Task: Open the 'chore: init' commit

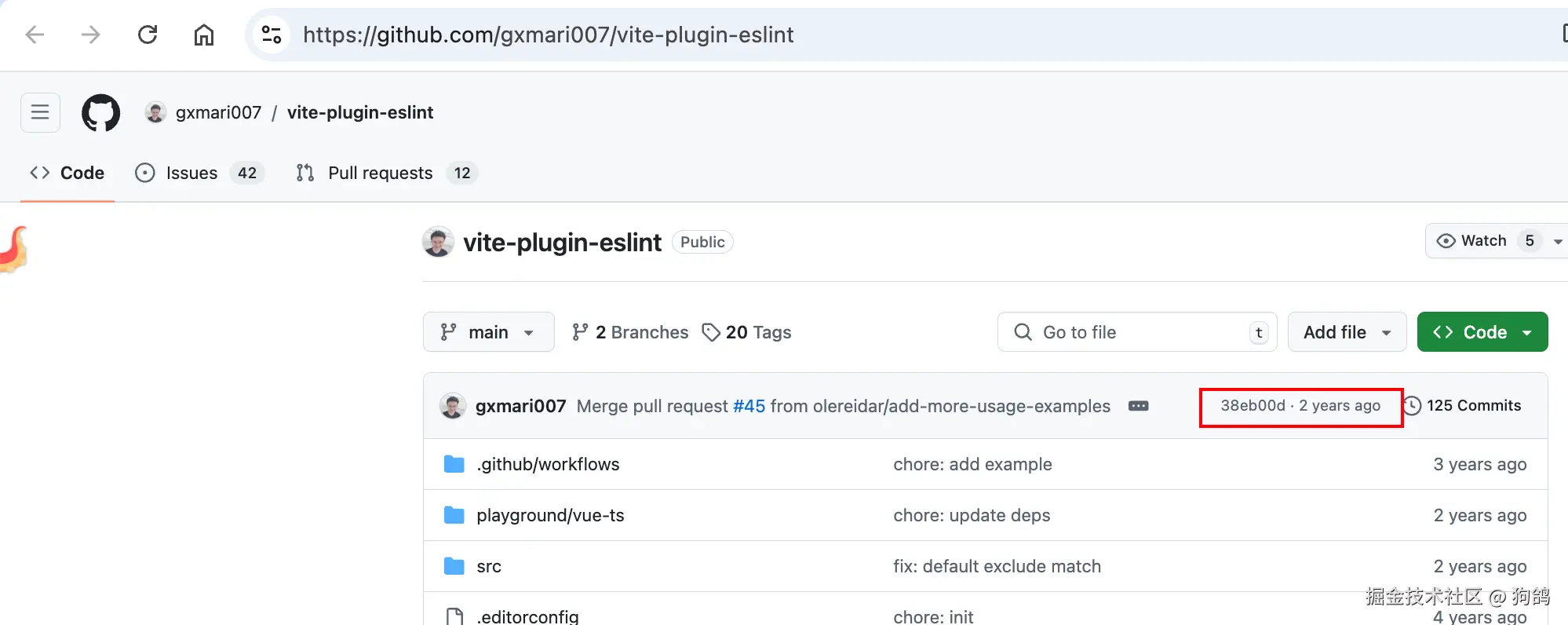Action: click(x=933, y=616)
